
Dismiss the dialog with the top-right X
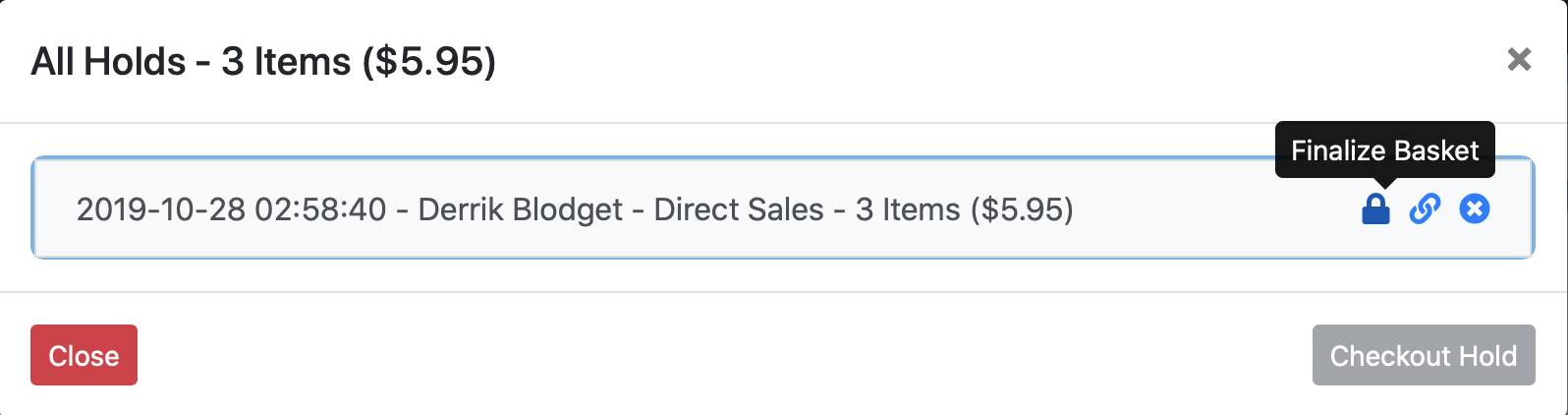(1519, 60)
